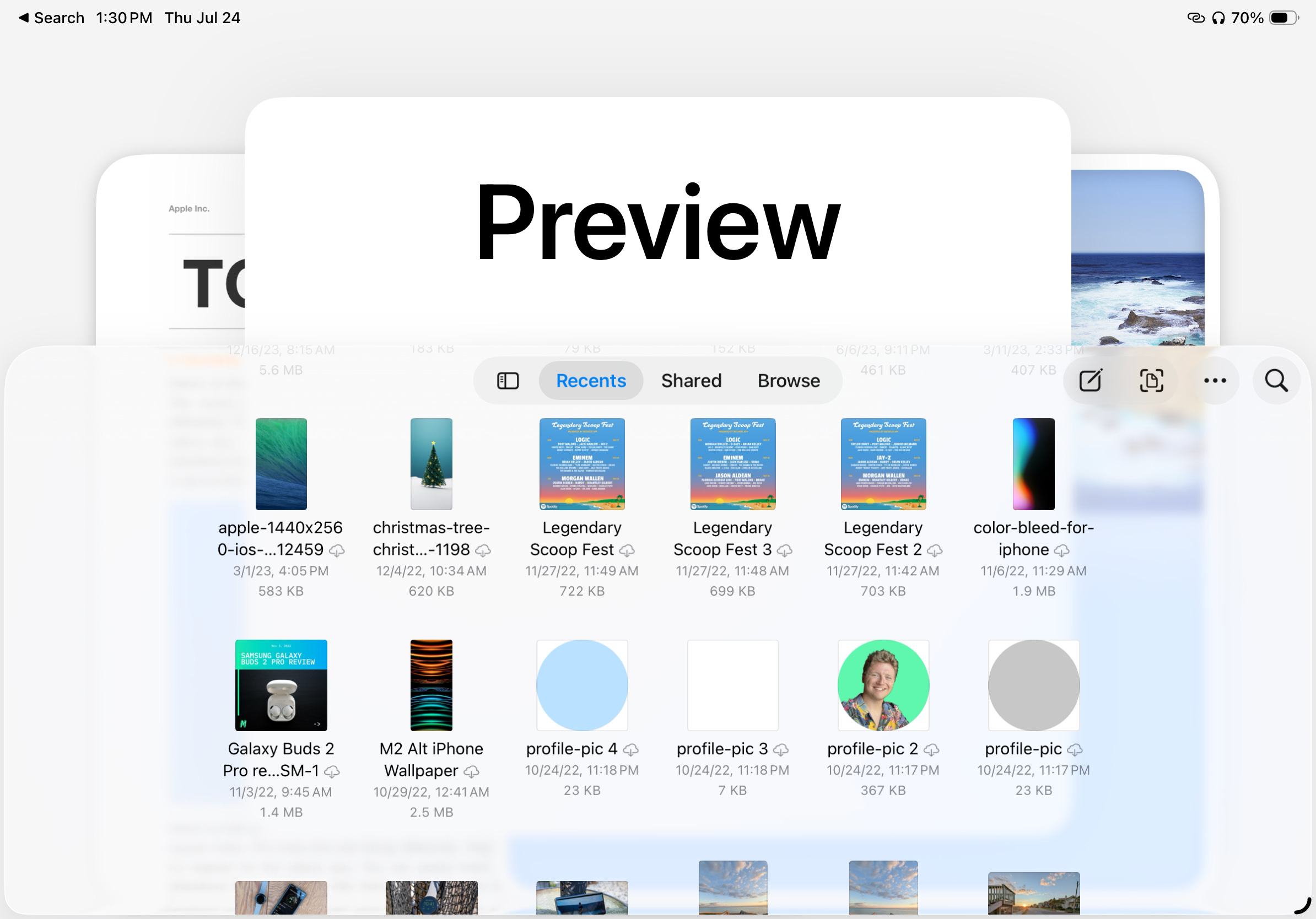Toggle the sidebar panel icon

pyautogui.click(x=507, y=381)
